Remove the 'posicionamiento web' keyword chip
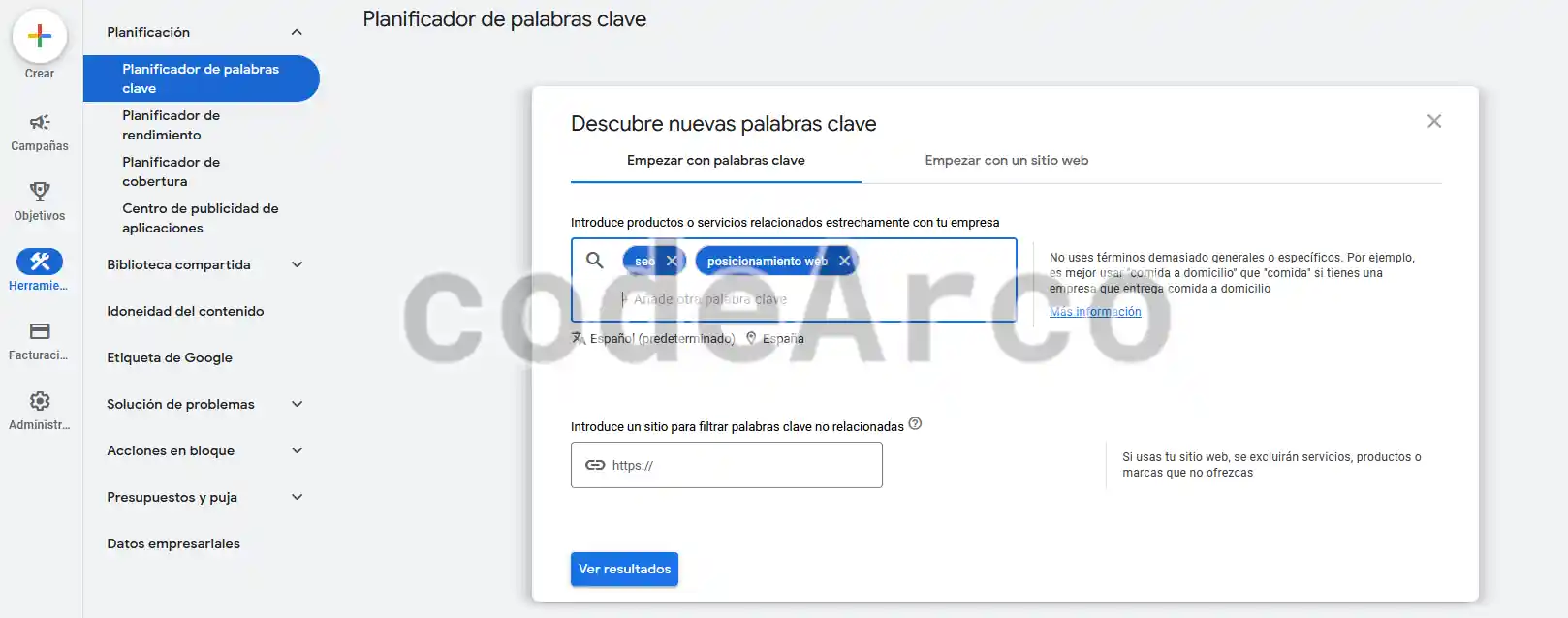This screenshot has height=618, width=1568. tap(844, 261)
